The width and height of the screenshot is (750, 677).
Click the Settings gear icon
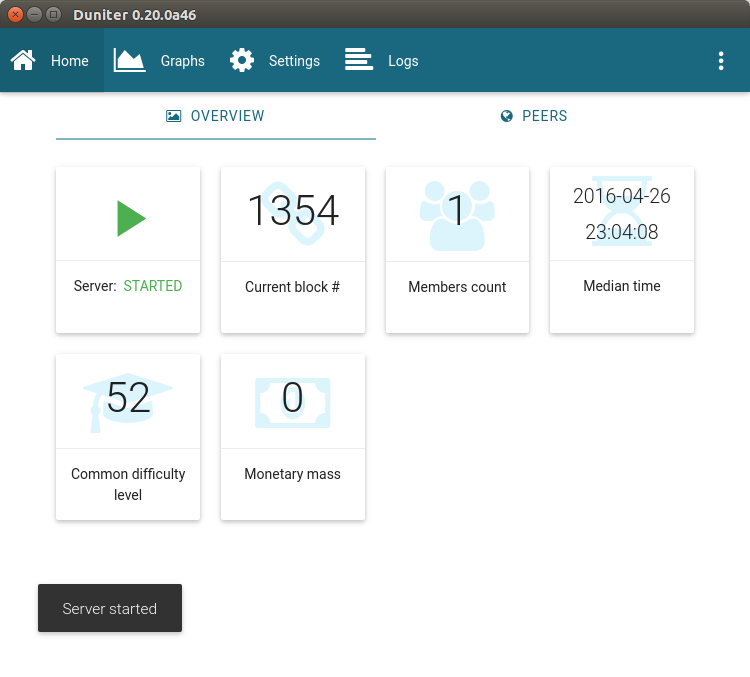(242, 60)
